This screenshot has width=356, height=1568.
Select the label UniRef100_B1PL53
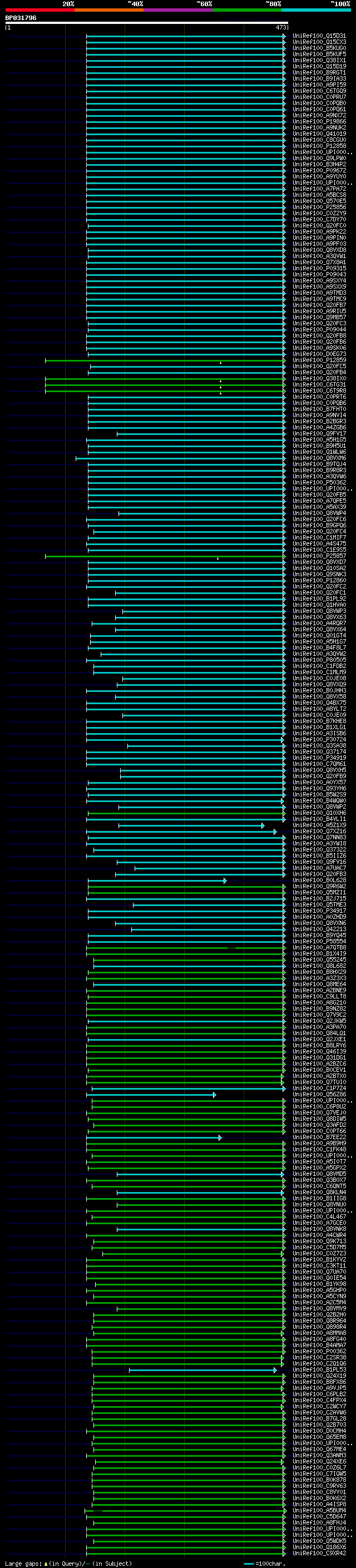(319, 1369)
